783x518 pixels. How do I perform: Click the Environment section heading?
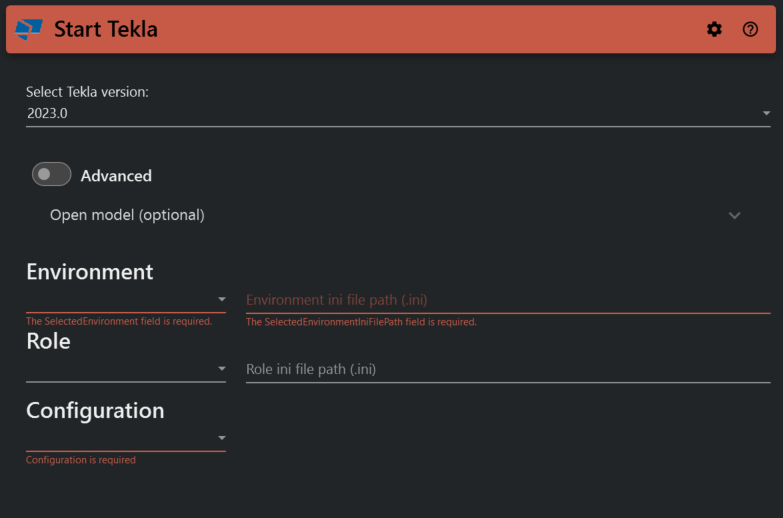pos(90,272)
